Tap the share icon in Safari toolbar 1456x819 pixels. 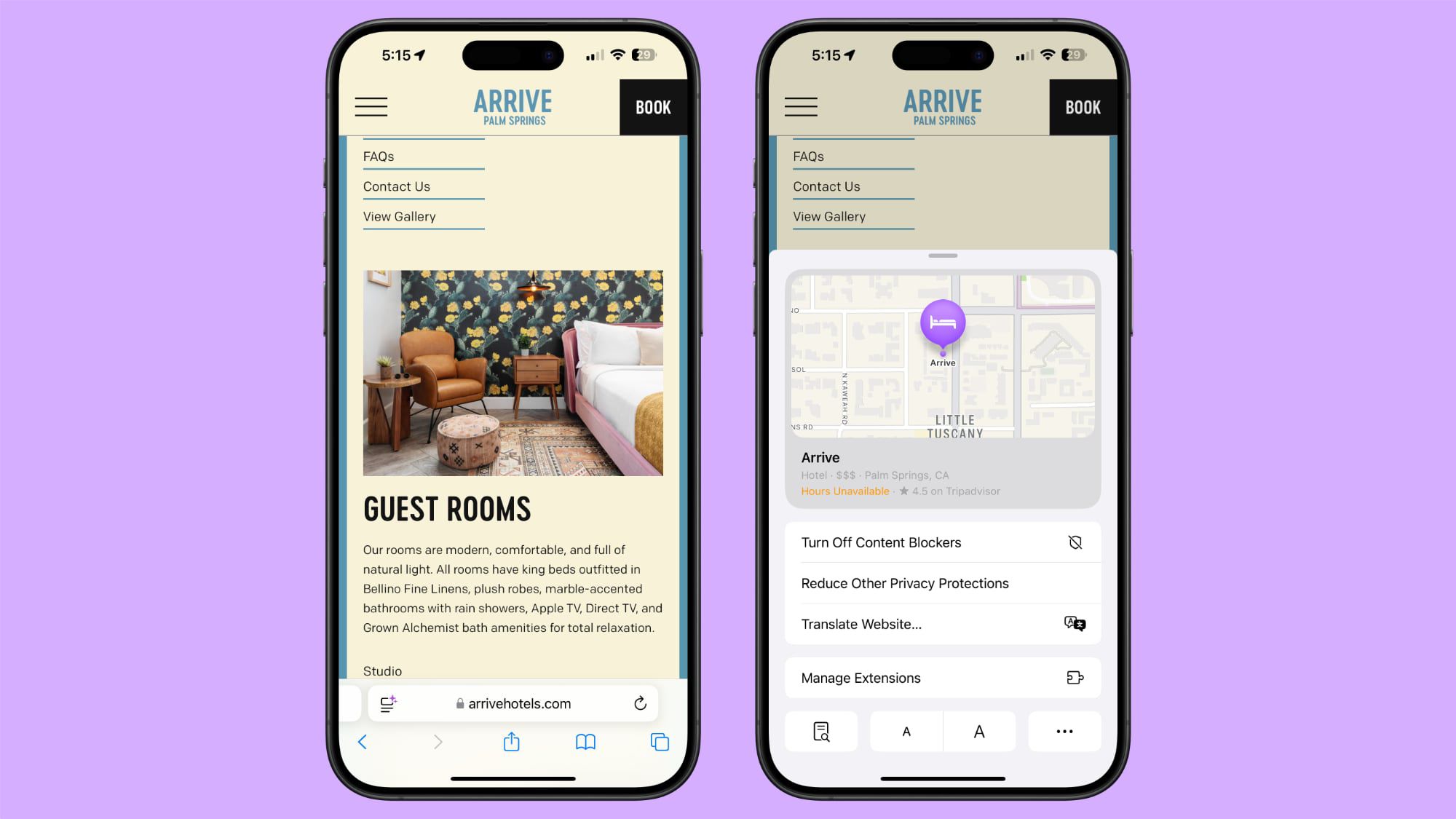[x=510, y=742]
